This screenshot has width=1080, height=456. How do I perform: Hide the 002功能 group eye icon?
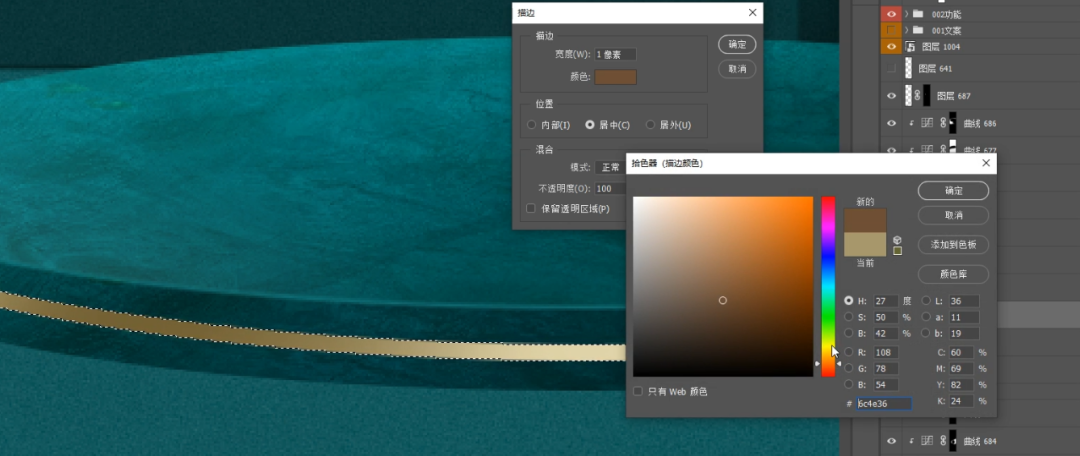click(x=891, y=14)
